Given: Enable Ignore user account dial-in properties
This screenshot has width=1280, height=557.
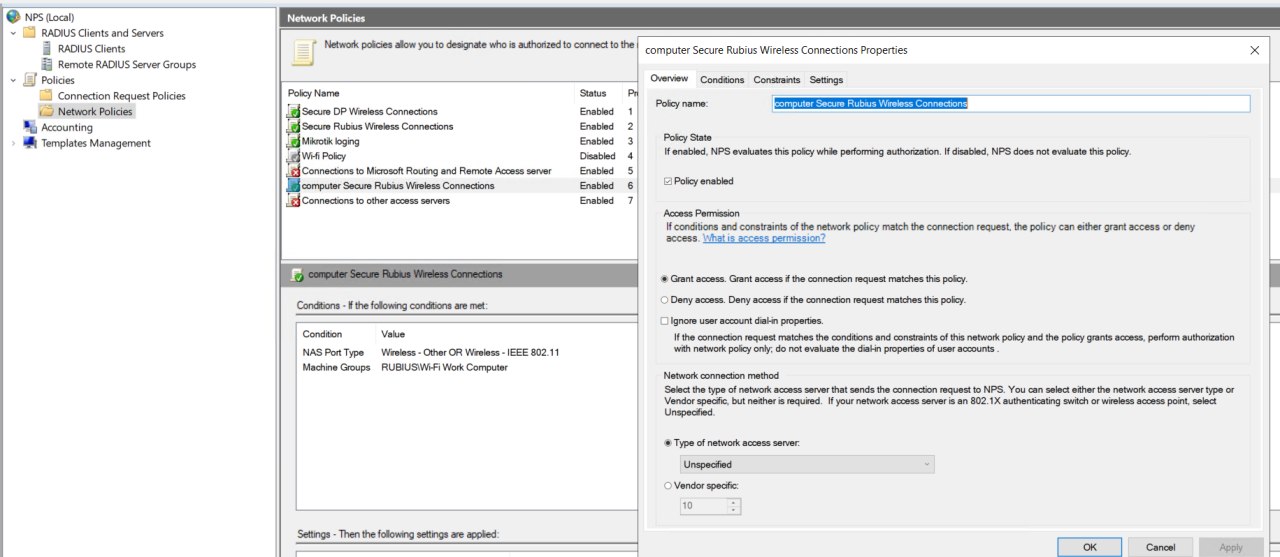Looking at the screenshot, I should click(x=665, y=321).
